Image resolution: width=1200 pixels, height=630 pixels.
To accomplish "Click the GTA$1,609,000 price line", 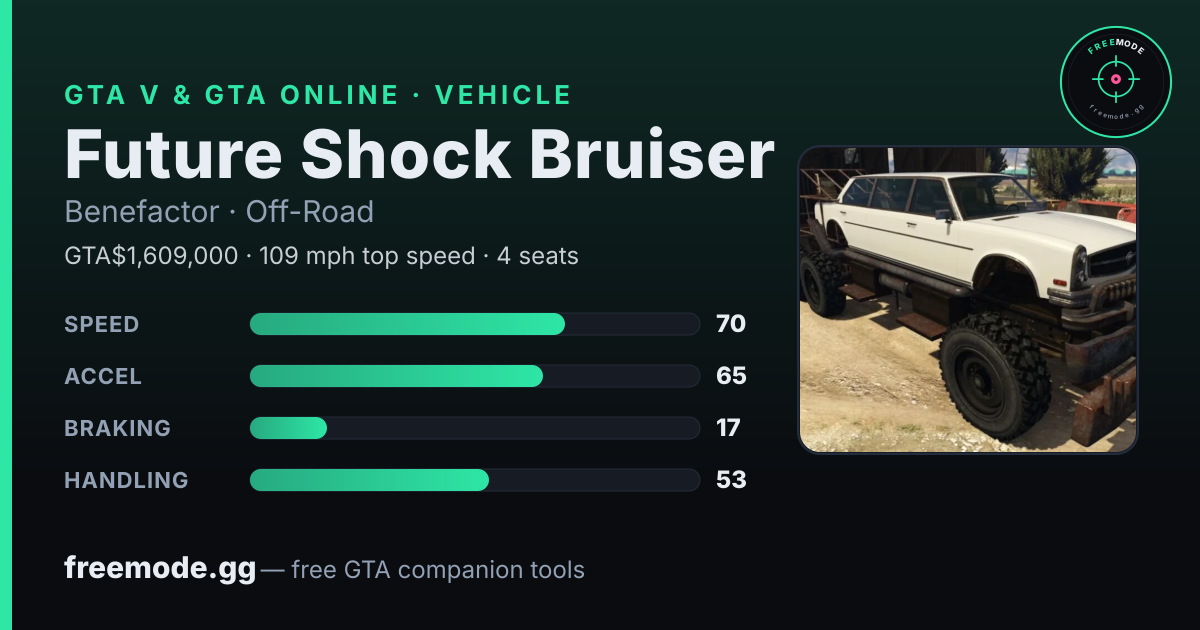I will coord(321,256).
